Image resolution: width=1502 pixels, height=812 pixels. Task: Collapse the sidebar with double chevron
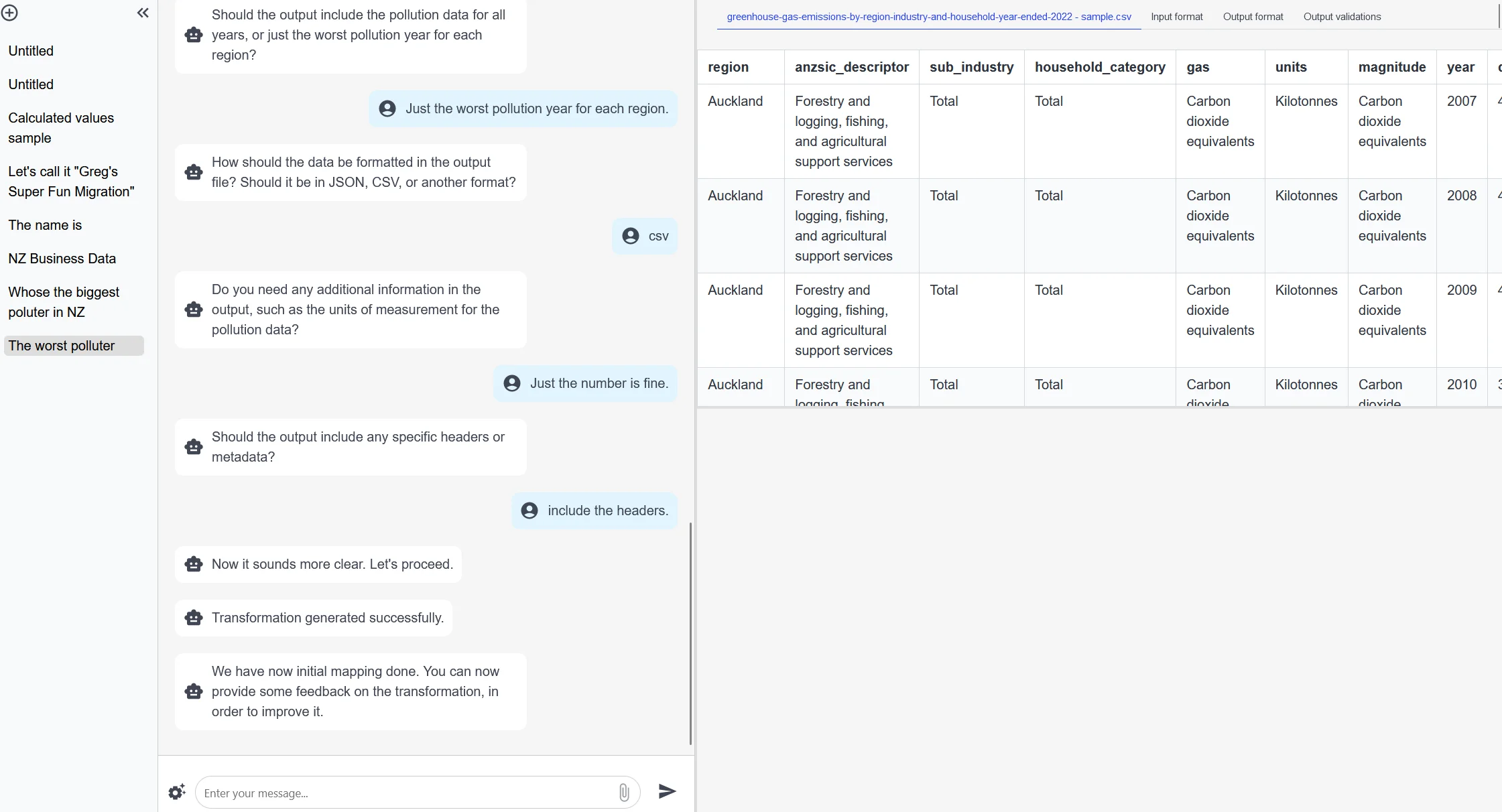pyautogui.click(x=143, y=13)
